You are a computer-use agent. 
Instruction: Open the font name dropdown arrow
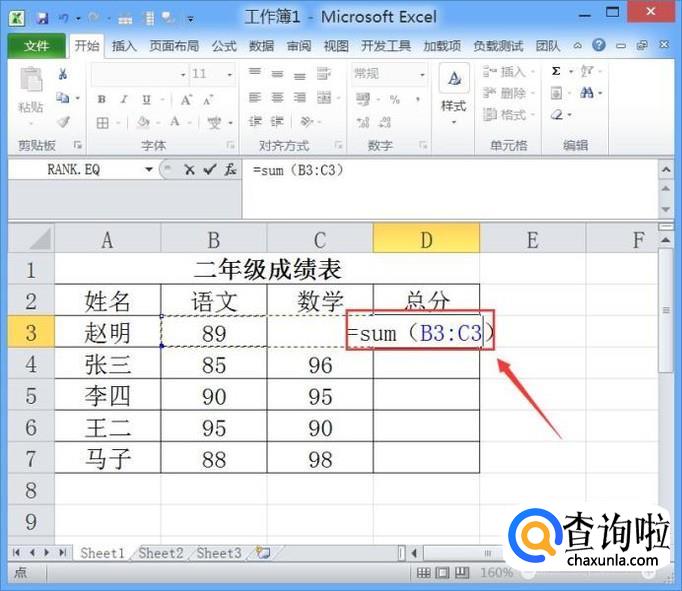tap(183, 75)
